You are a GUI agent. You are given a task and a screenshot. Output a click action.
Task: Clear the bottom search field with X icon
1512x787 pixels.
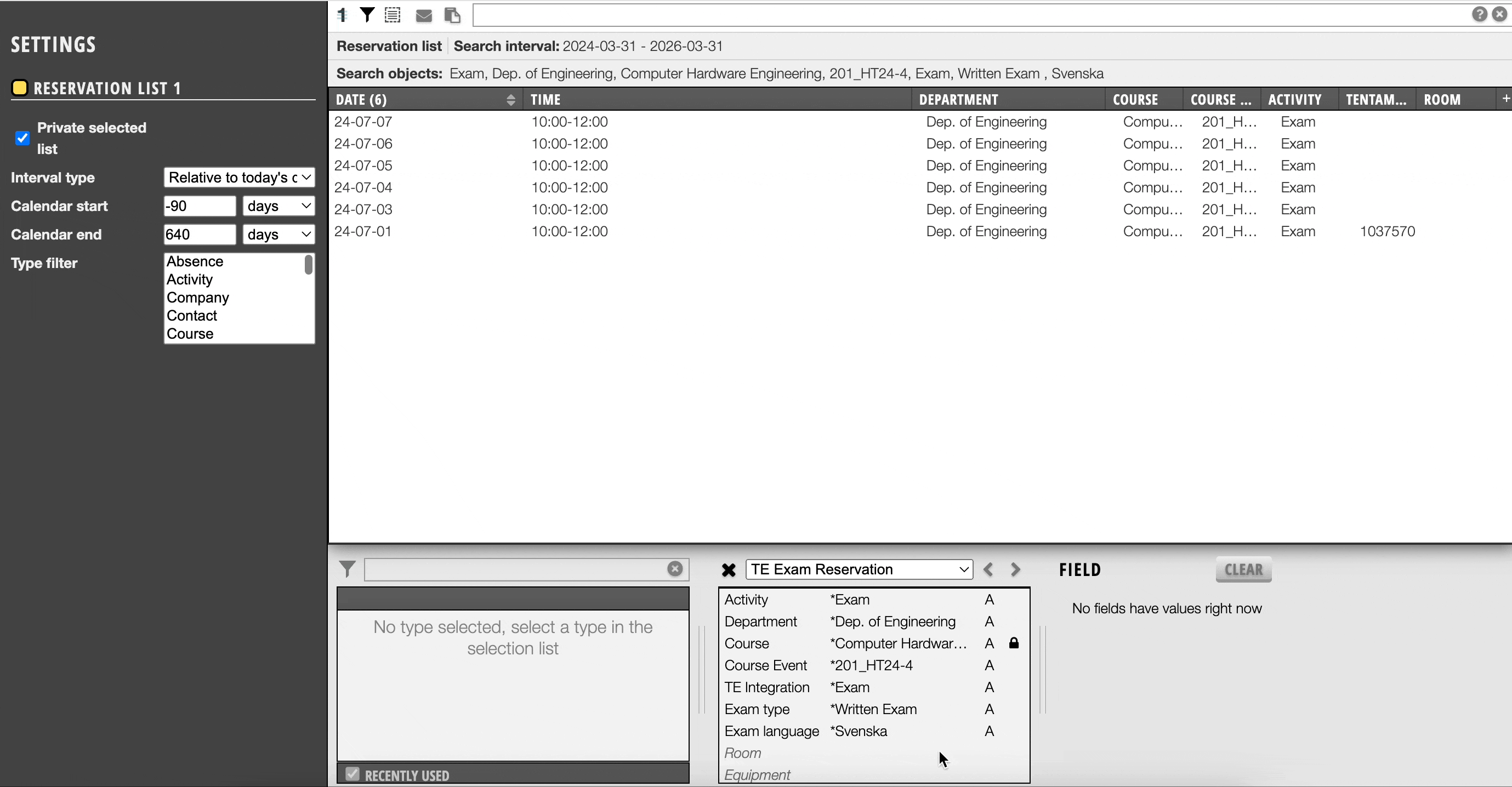click(x=675, y=568)
